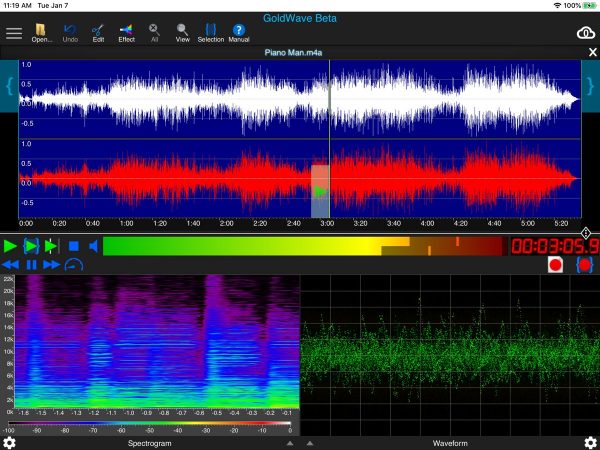Click the green waveform visual display

[x=450, y=355]
